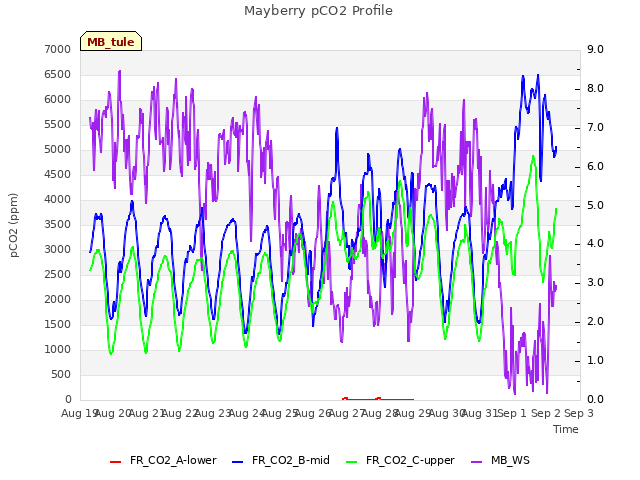Click the 500 left axis tick label
640x480 pixels.
point(61,375)
